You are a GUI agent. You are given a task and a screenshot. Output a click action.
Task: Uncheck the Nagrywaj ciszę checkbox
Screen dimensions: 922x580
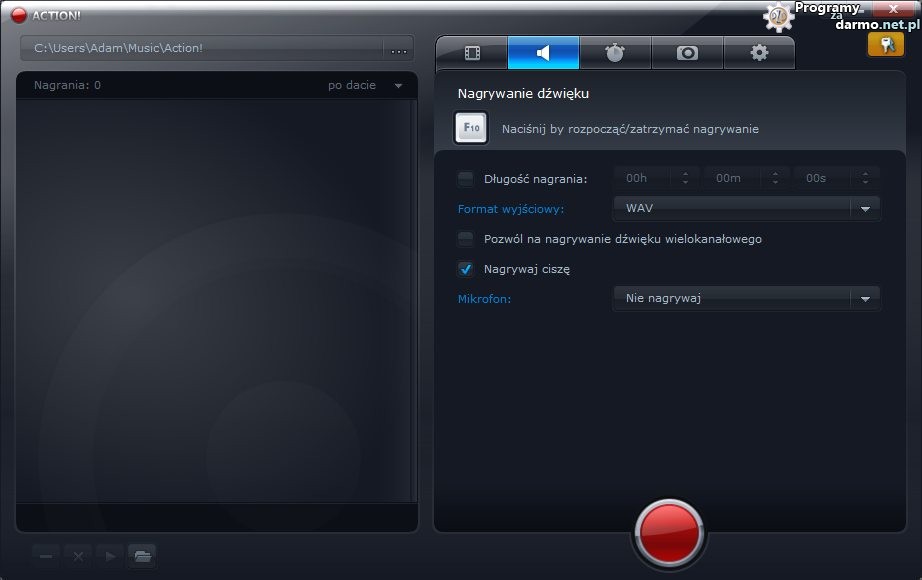(x=466, y=269)
